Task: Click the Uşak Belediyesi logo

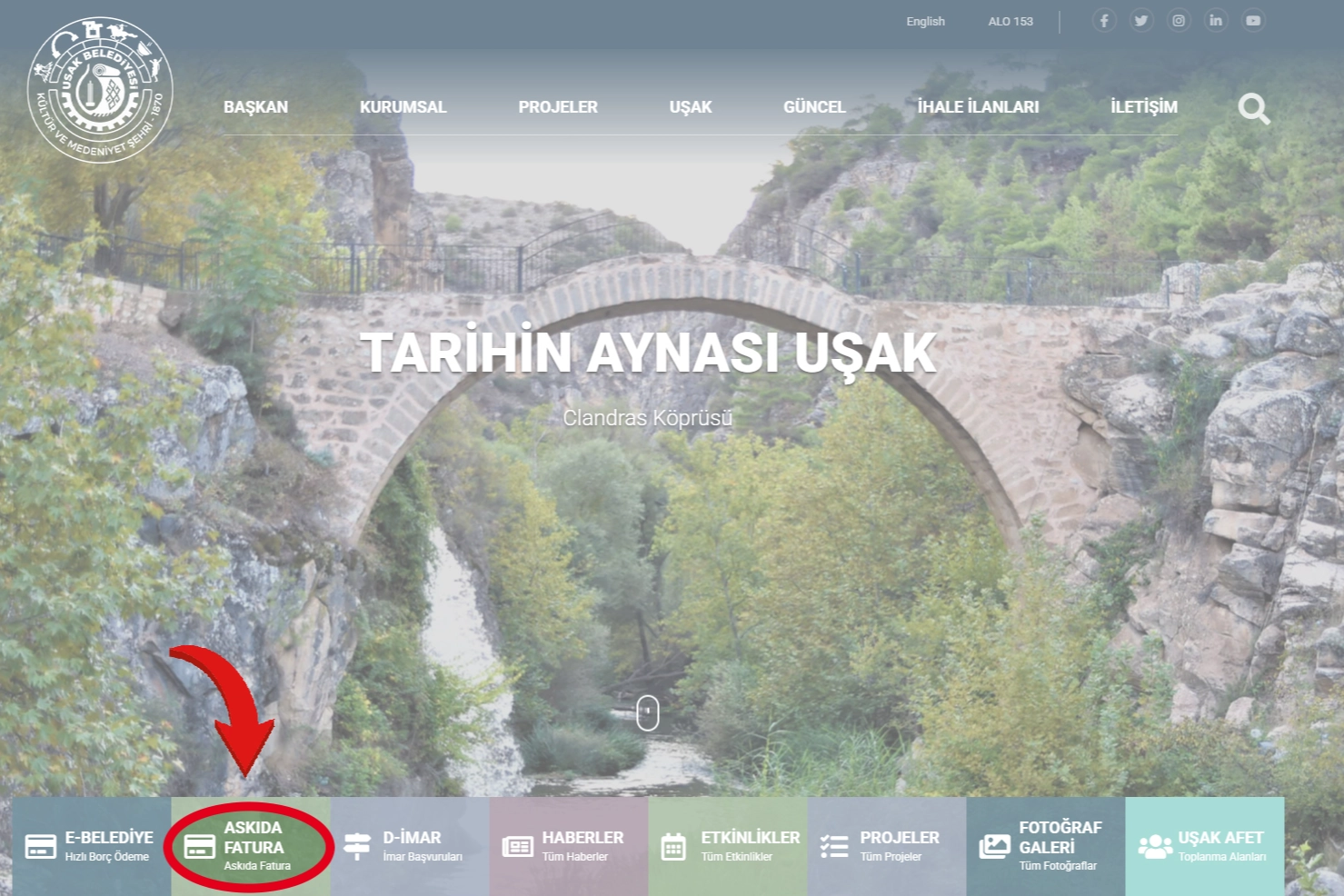Action: 100,89
